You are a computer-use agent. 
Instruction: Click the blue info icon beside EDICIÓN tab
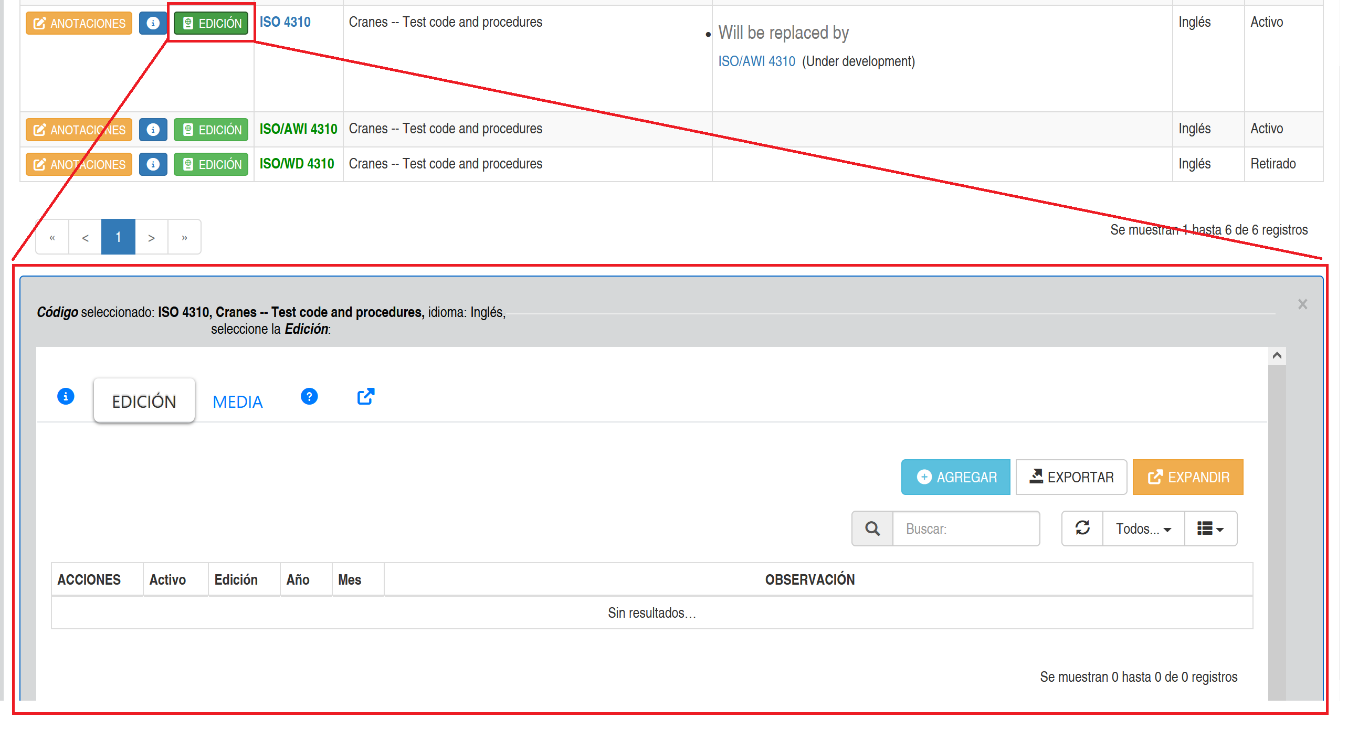point(66,397)
